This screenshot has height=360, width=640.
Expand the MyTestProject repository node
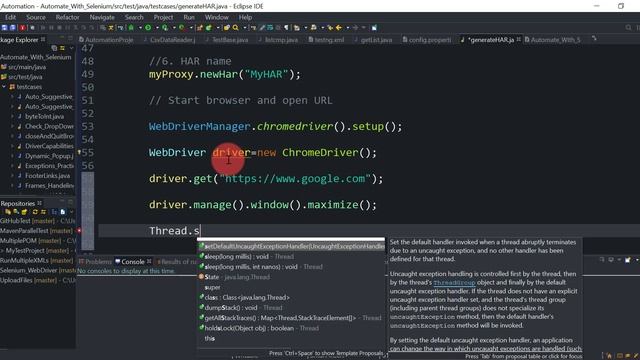click(2, 251)
